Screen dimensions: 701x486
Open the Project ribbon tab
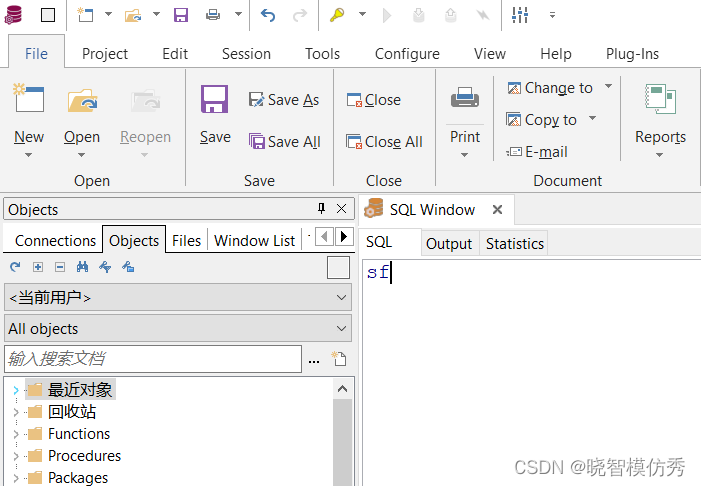(105, 54)
